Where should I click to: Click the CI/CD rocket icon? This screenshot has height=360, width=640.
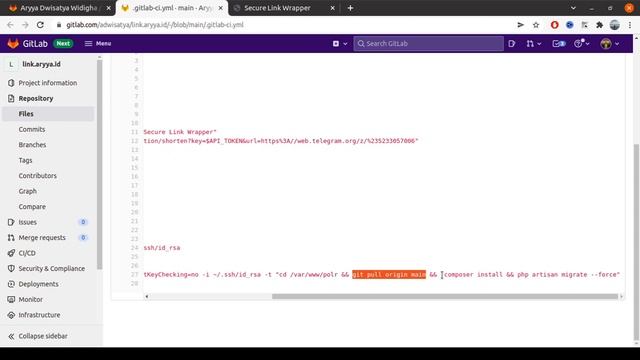(11, 253)
